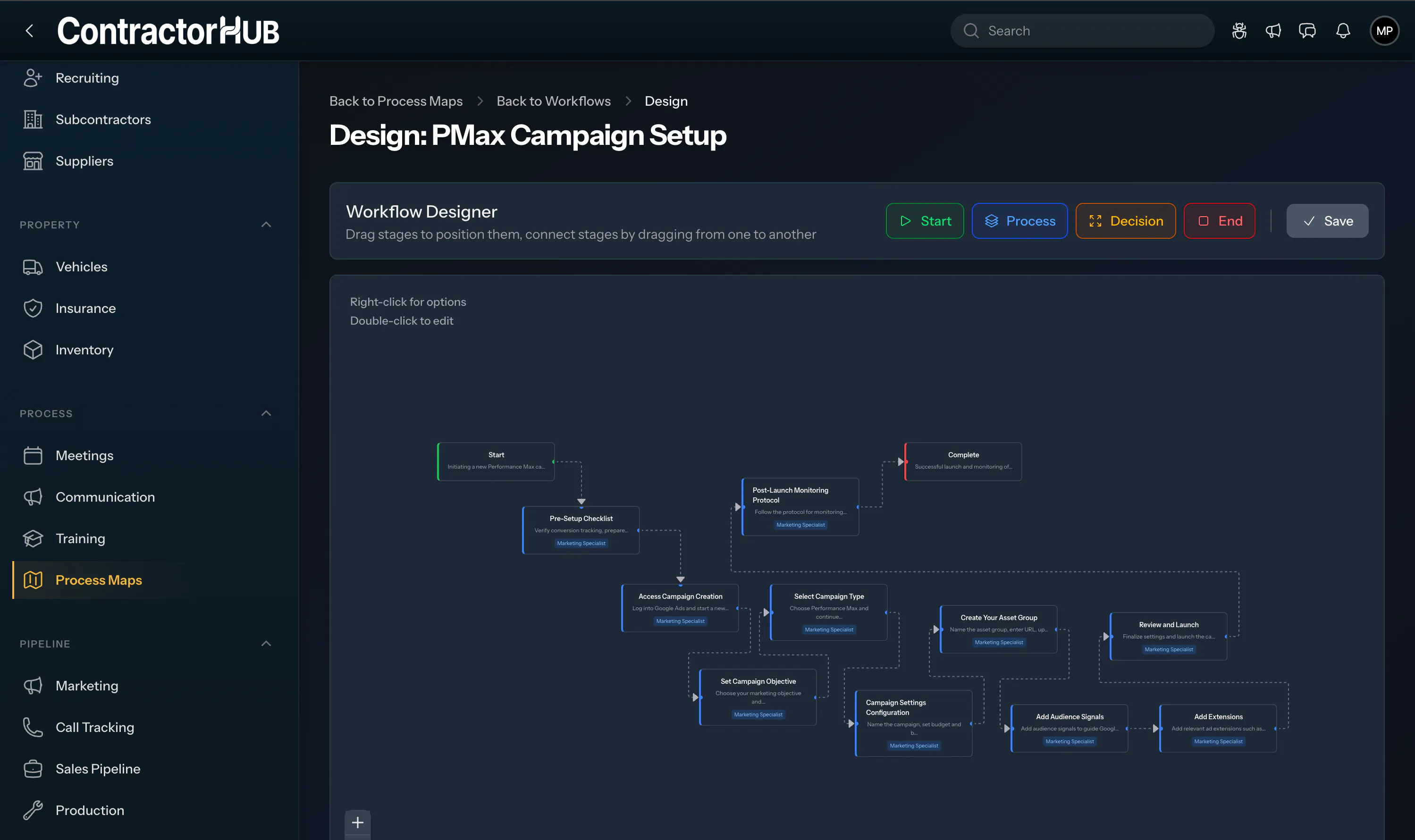Click the Vehicles truck icon

[x=33, y=267]
